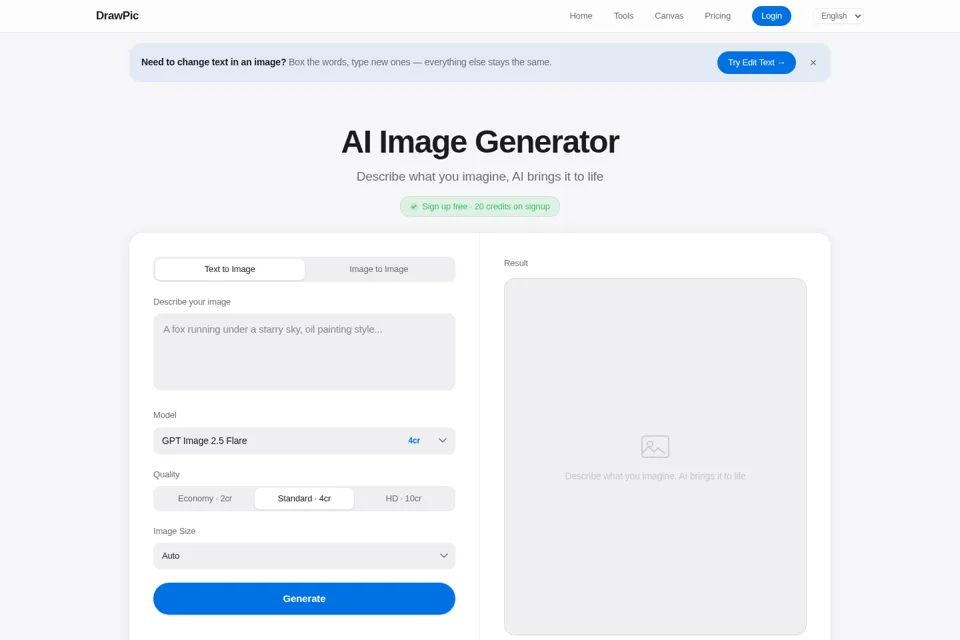Select HD 10cr quality
Screen dimensions: 960x640
pos(403,499)
